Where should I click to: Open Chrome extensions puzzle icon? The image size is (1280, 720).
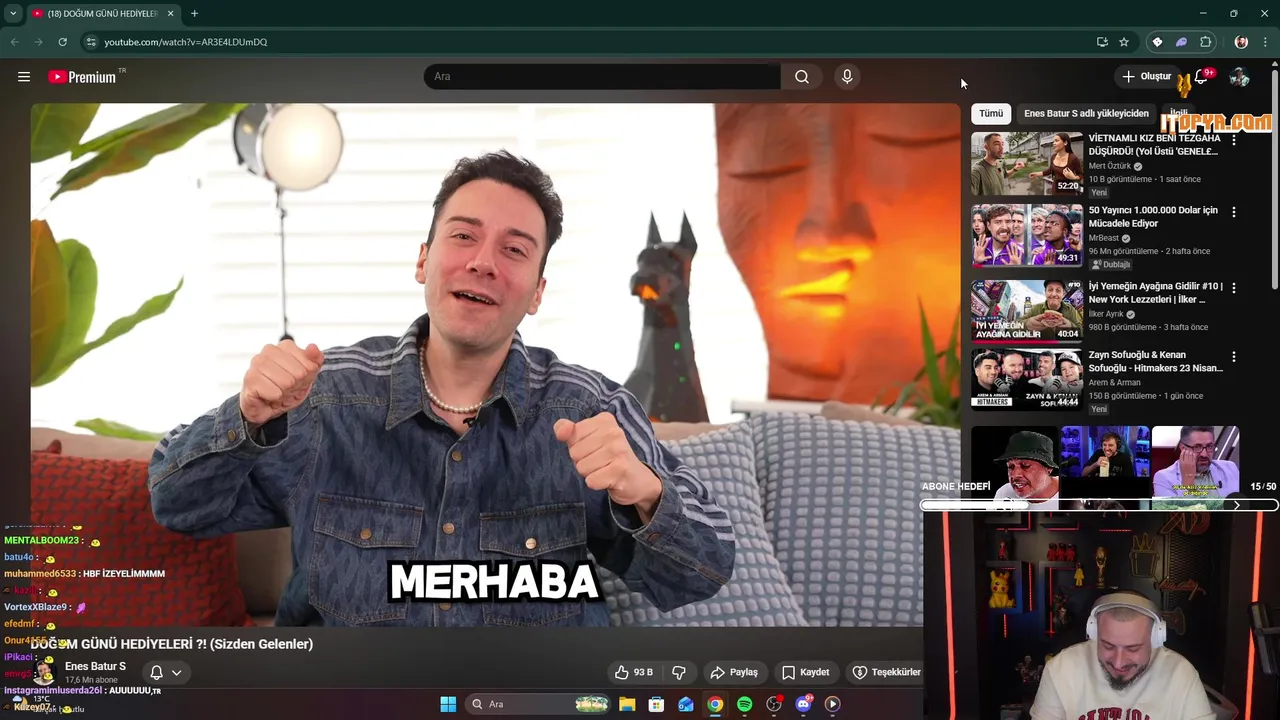(x=1206, y=42)
